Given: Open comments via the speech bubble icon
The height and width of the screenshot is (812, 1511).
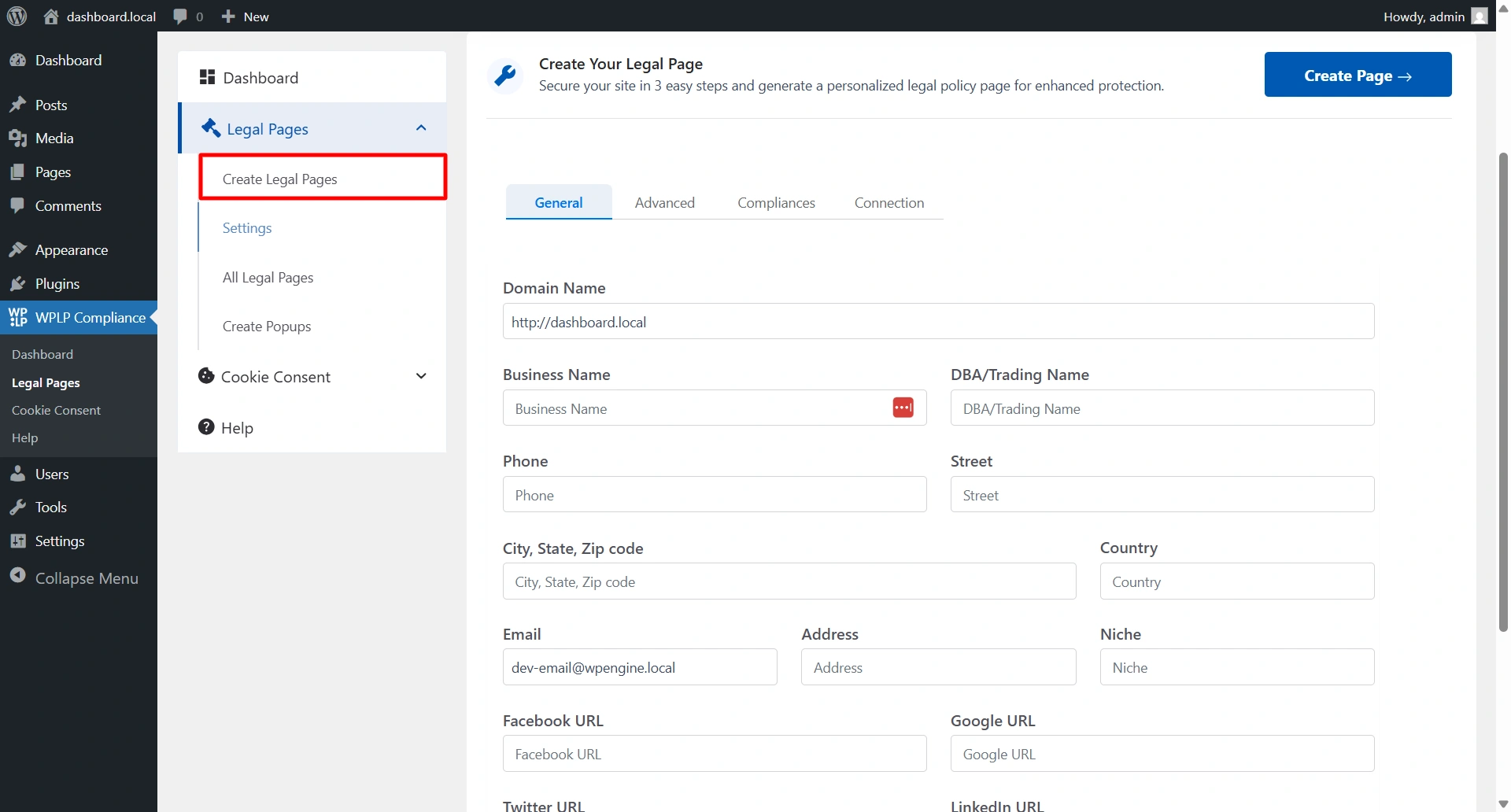Looking at the screenshot, I should pyautogui.click(x=181, y=16).
